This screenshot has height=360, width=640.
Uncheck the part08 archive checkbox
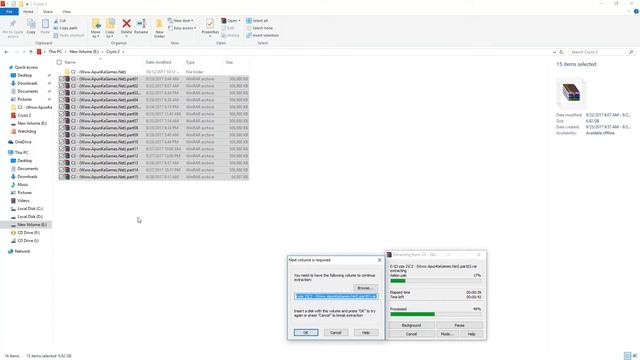[x=62, y=128]
